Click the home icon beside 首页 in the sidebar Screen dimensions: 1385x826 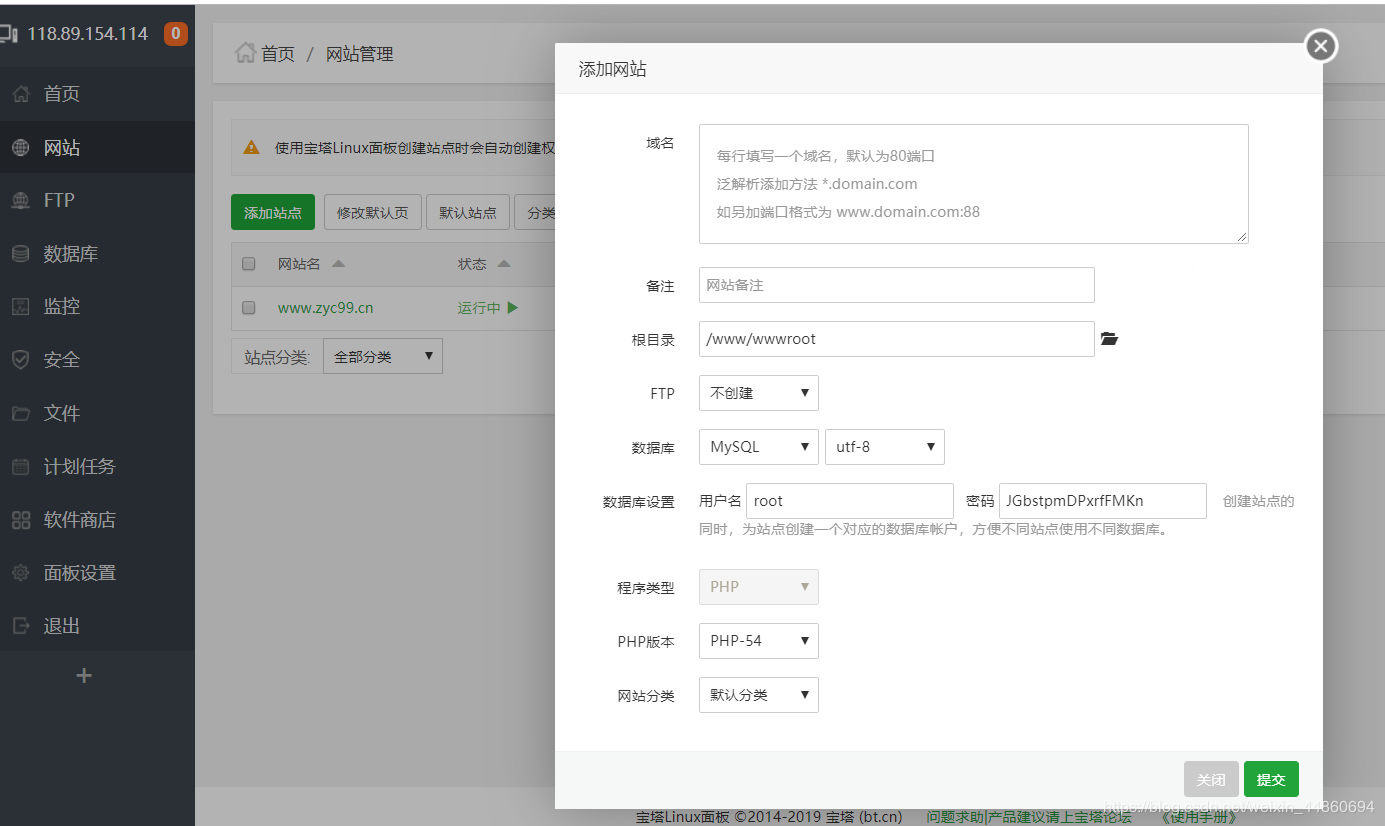pyautogui.click(x=21, y=94)
